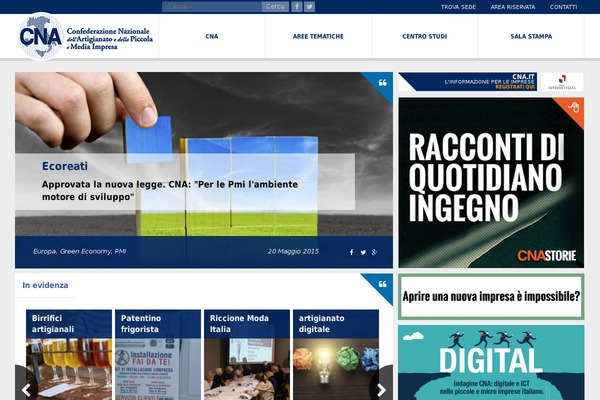
Task: Open the Area Riservata link
Action: pyautogui.click(x=512, y=7)
